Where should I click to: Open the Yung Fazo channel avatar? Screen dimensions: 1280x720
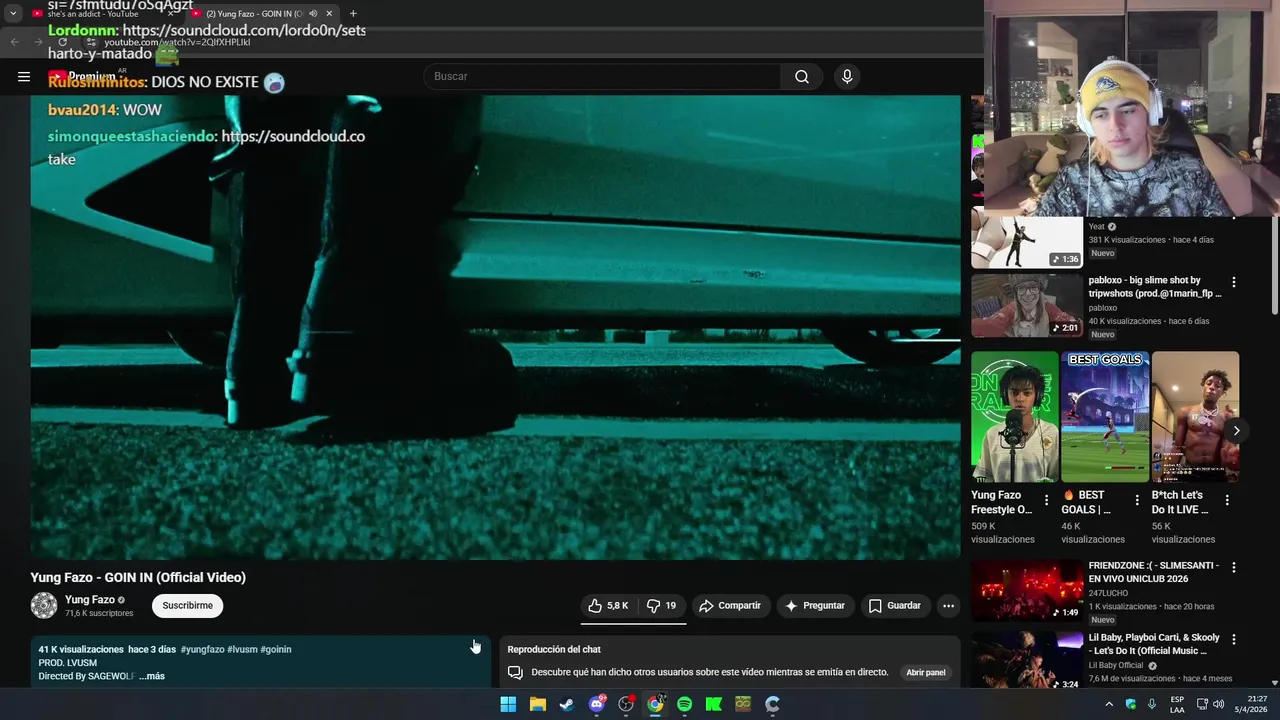[44, 605]
